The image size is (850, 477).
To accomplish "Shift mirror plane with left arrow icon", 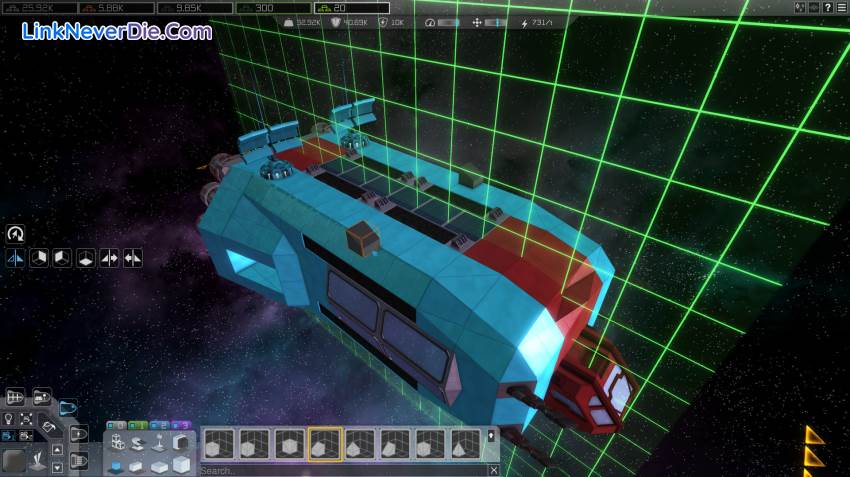I will pyautogui.click(x=133, y=258).
